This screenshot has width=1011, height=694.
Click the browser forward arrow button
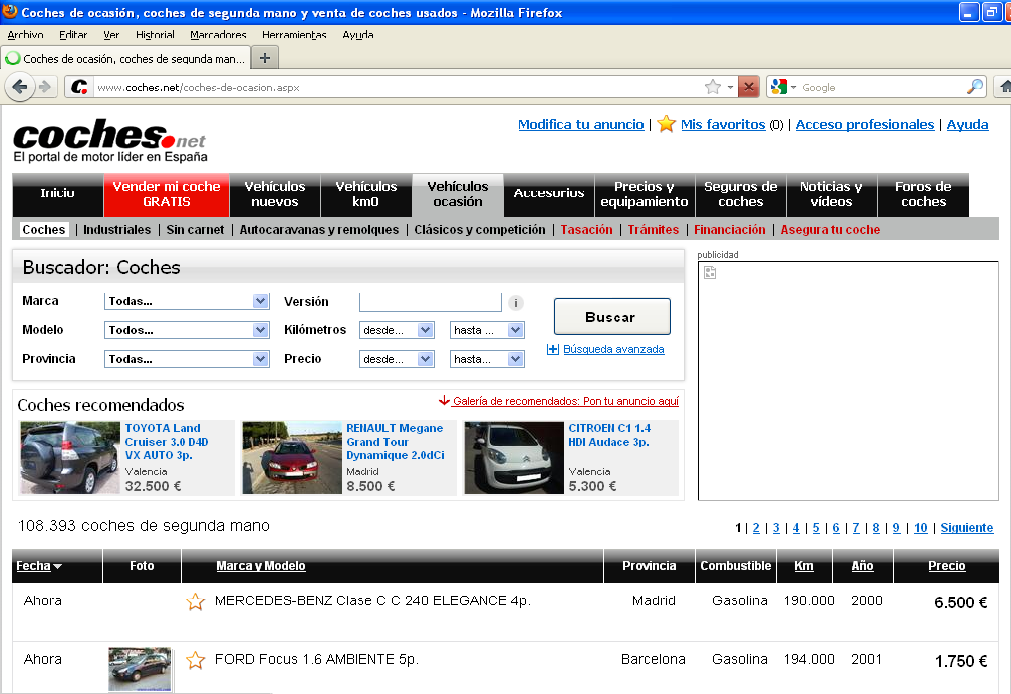[x=44, y=86]
